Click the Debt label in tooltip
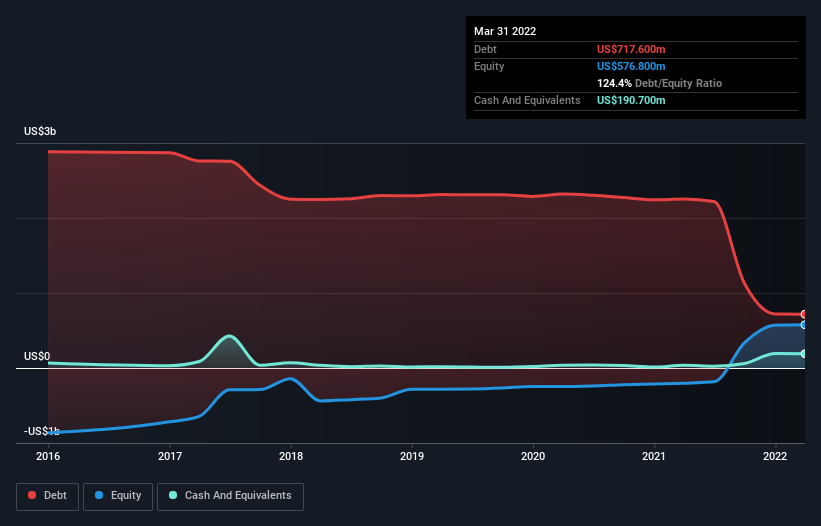Screen dimensions: 821x526 (485, 49)
